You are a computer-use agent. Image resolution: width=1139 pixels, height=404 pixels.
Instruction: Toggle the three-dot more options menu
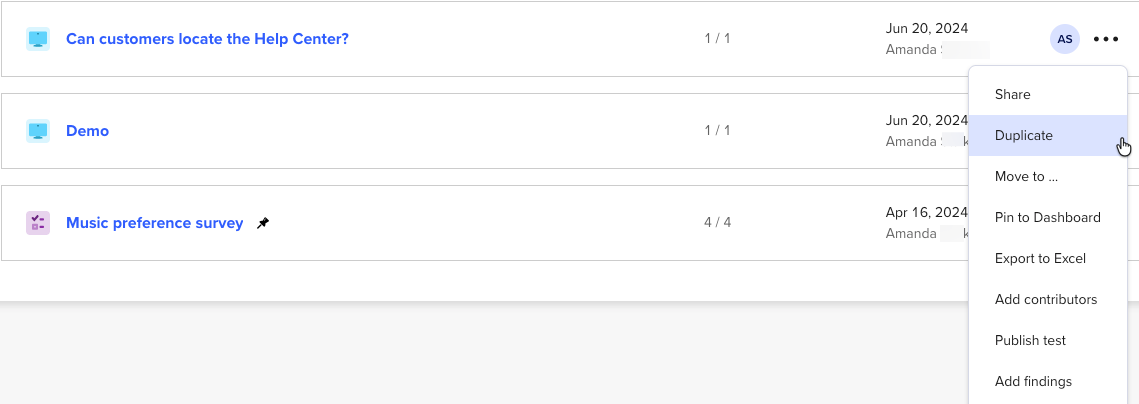(1106, 39)
